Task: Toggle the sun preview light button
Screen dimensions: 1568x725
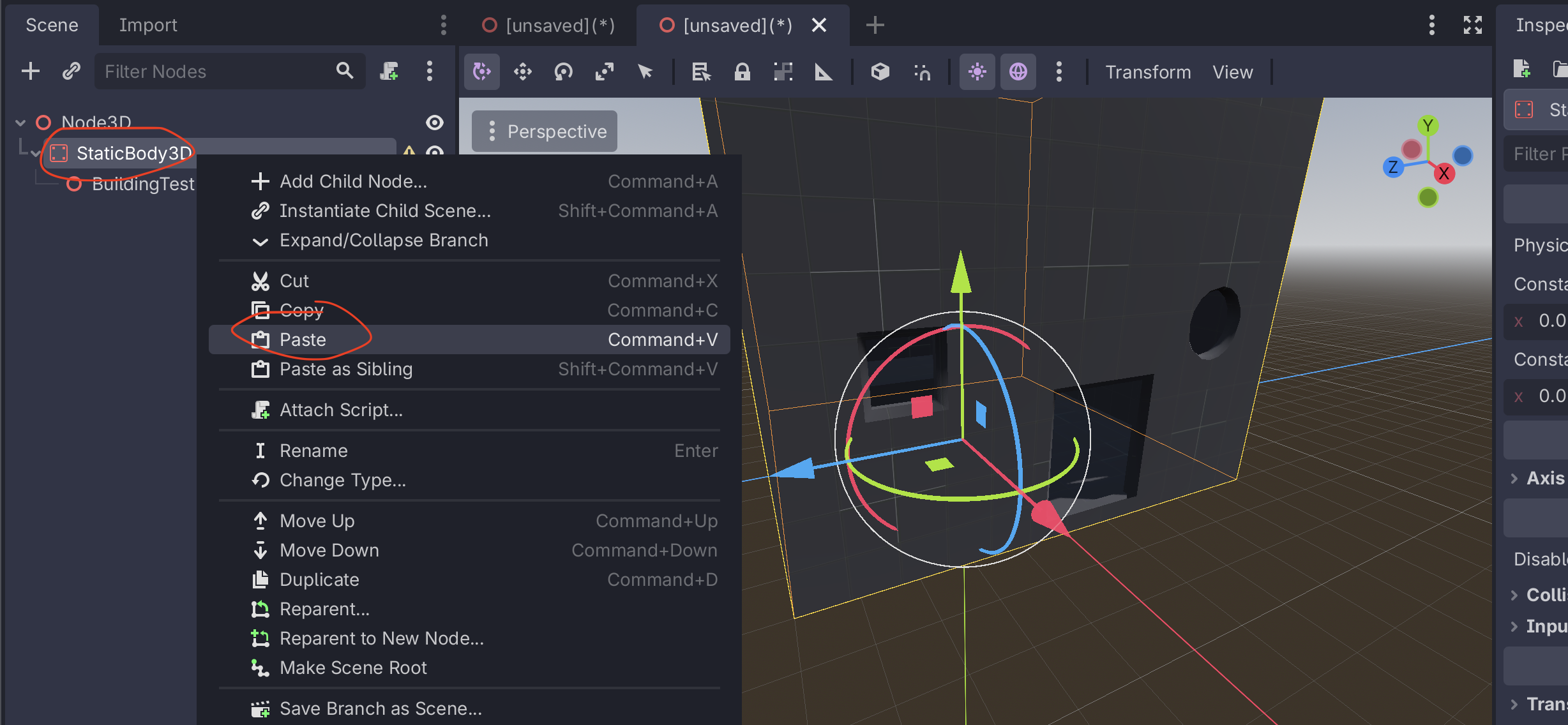Action: pyautogui.click(x=977, y=71)
